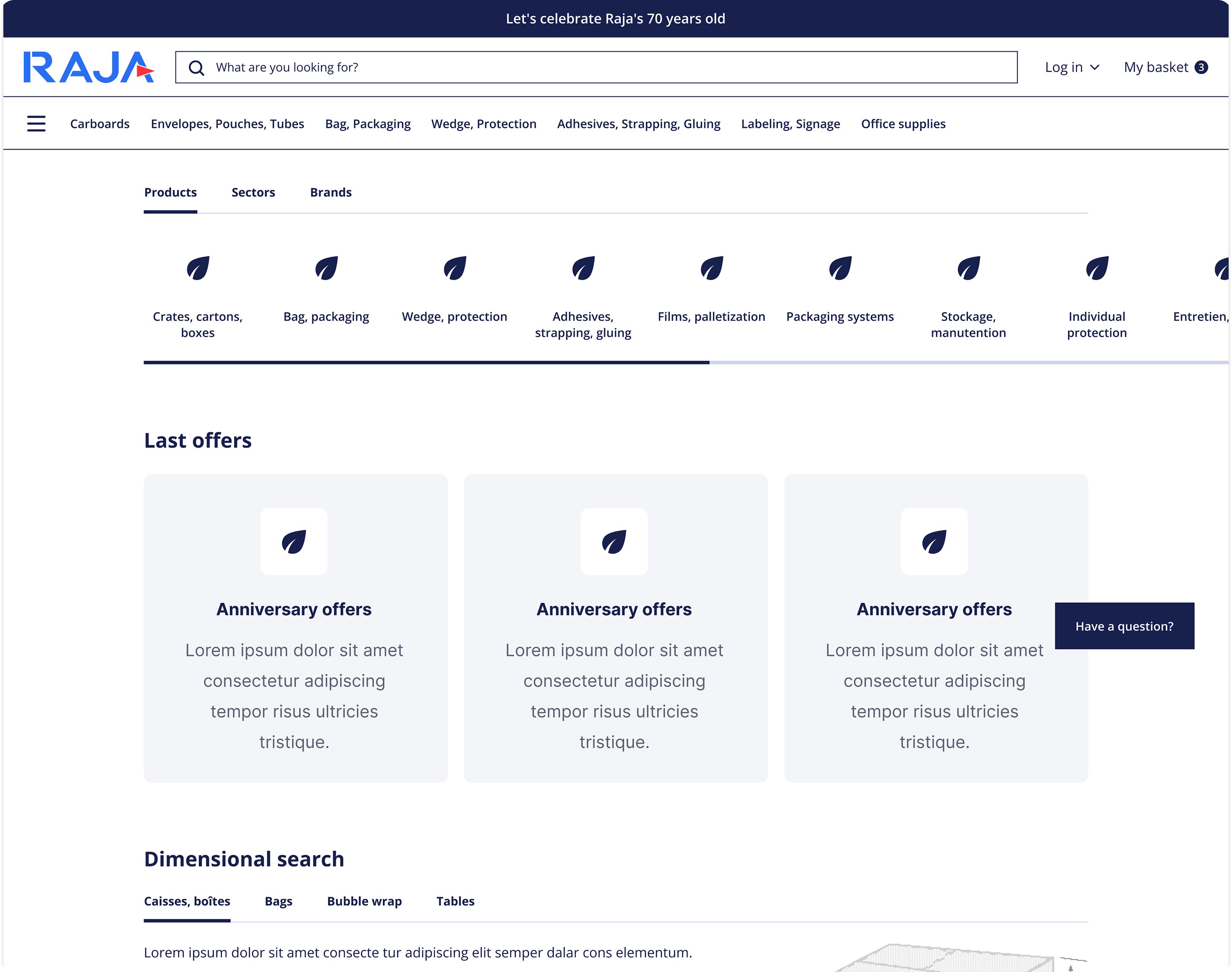
Task: Click the Log in chevron arrow
Action: click(x=1094, y=67)
